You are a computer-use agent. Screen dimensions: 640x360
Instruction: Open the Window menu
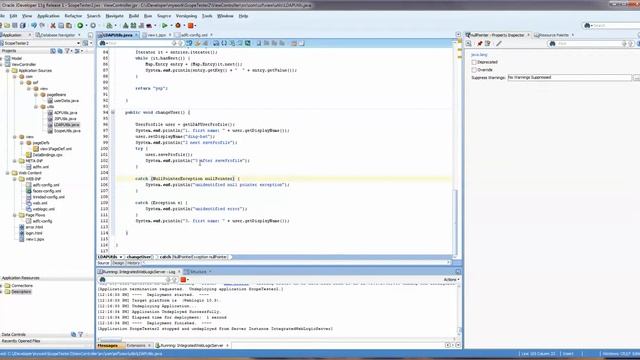[x=225, y=16]
